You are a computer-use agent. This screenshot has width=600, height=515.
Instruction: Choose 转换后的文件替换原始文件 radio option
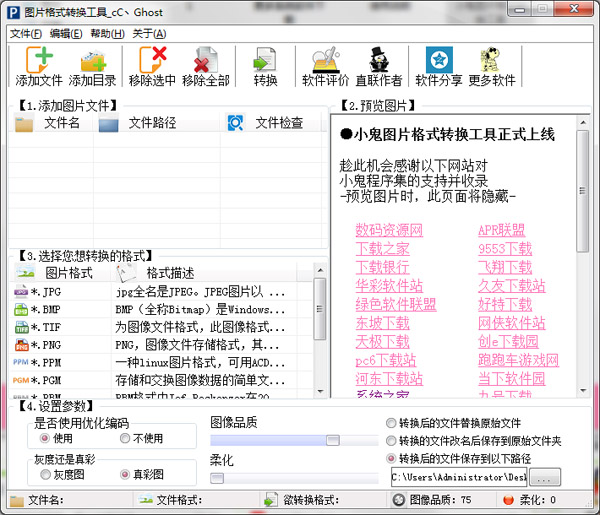[391, 423]
